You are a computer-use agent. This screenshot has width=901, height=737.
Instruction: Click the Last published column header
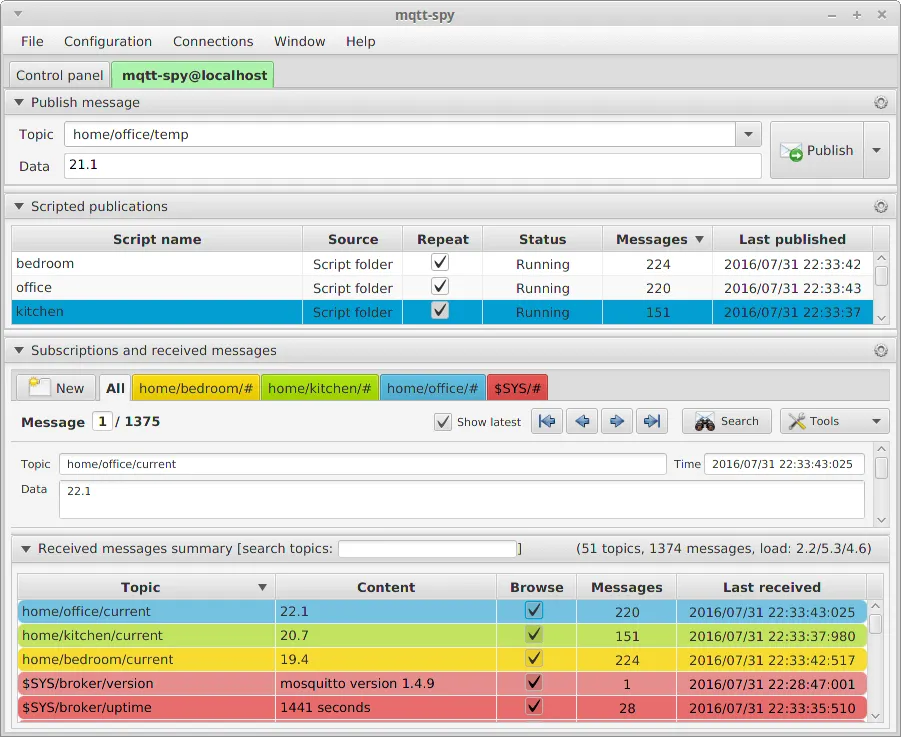click(x=792, y=239)
